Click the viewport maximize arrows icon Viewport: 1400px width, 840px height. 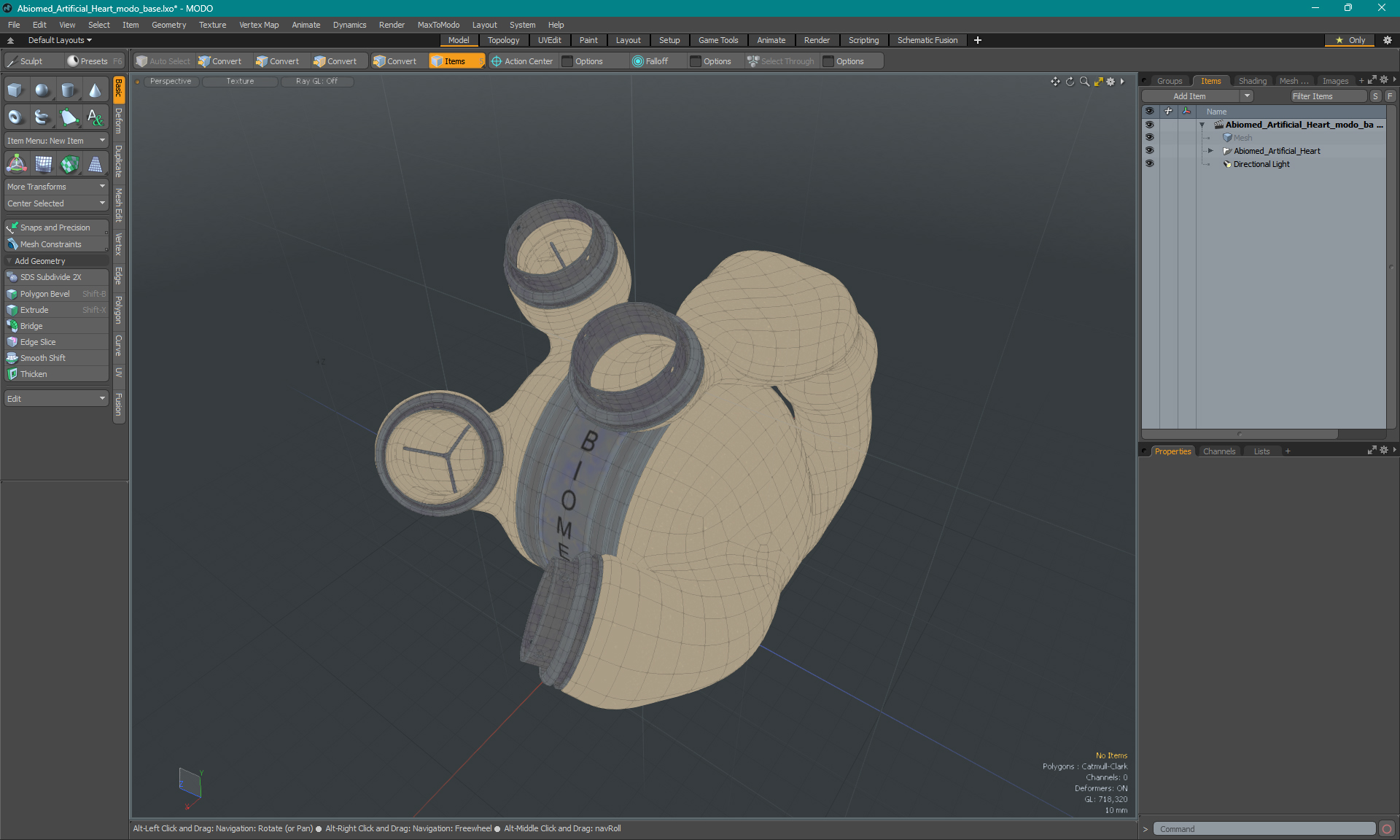tap(1098, 82)
